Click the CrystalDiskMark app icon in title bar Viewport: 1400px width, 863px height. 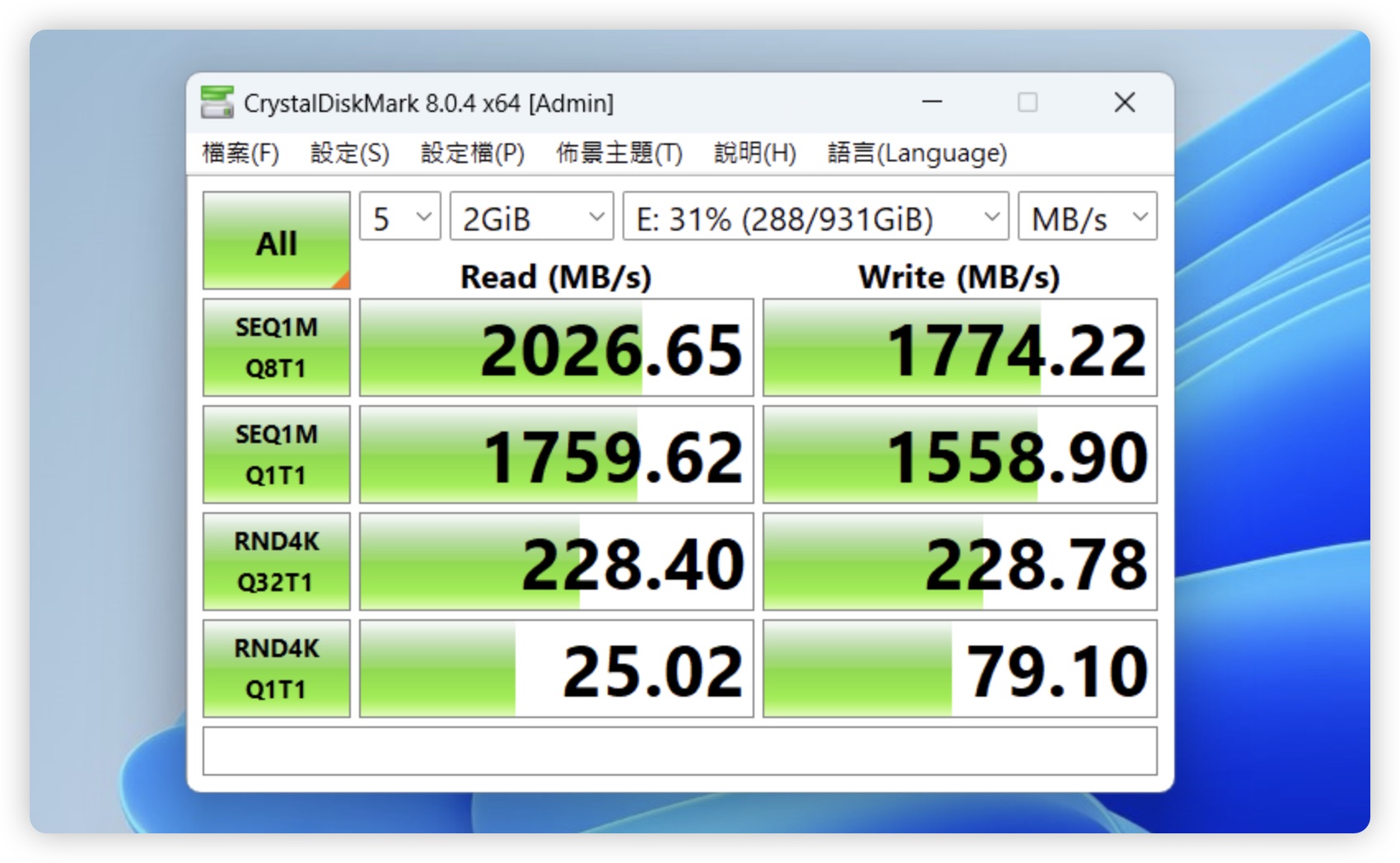217,102
